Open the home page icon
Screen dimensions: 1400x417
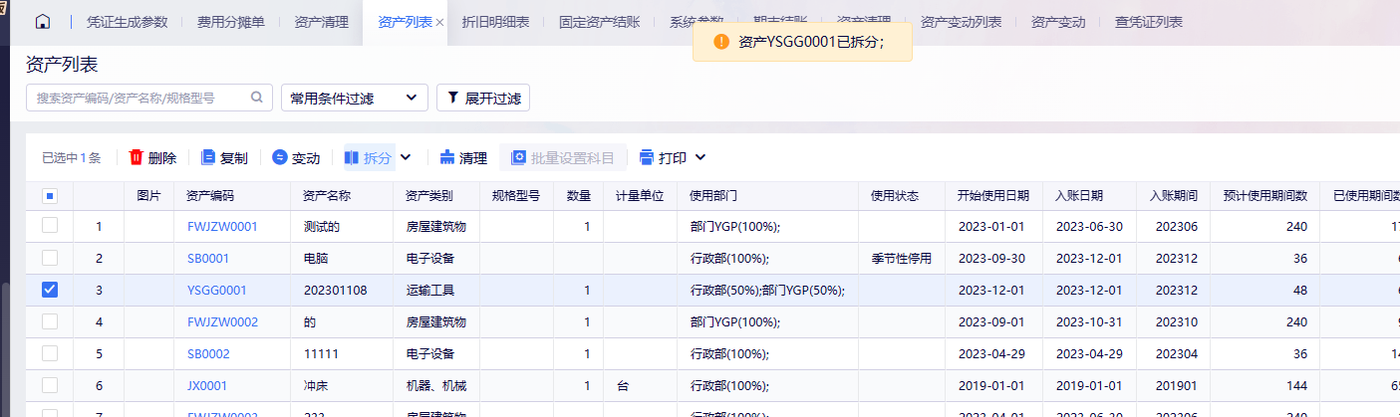pyautogui.click(x=42, y=21)
